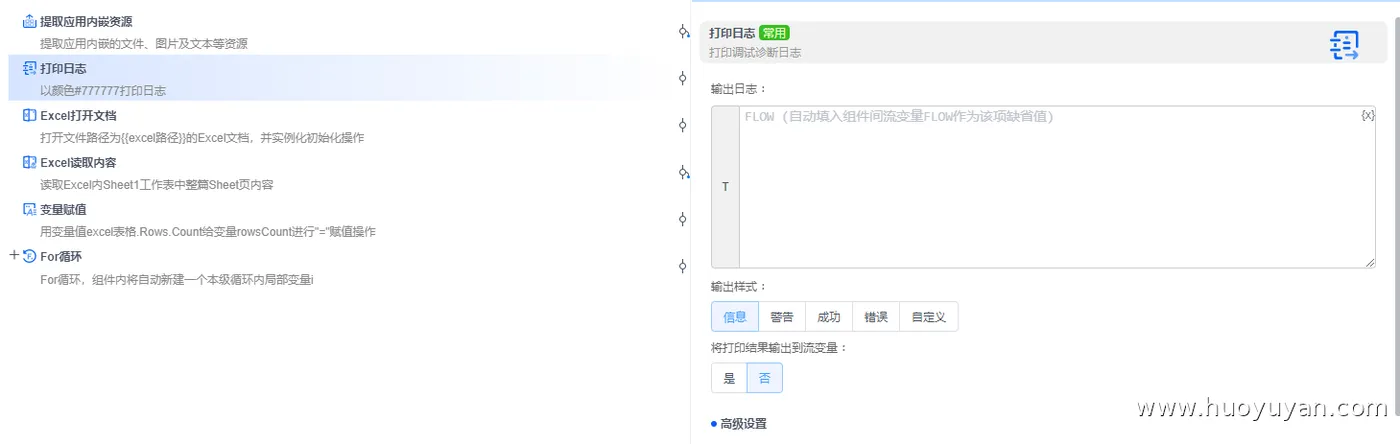Click the 输出日志 field label
1400x444 pixels.
739,89
